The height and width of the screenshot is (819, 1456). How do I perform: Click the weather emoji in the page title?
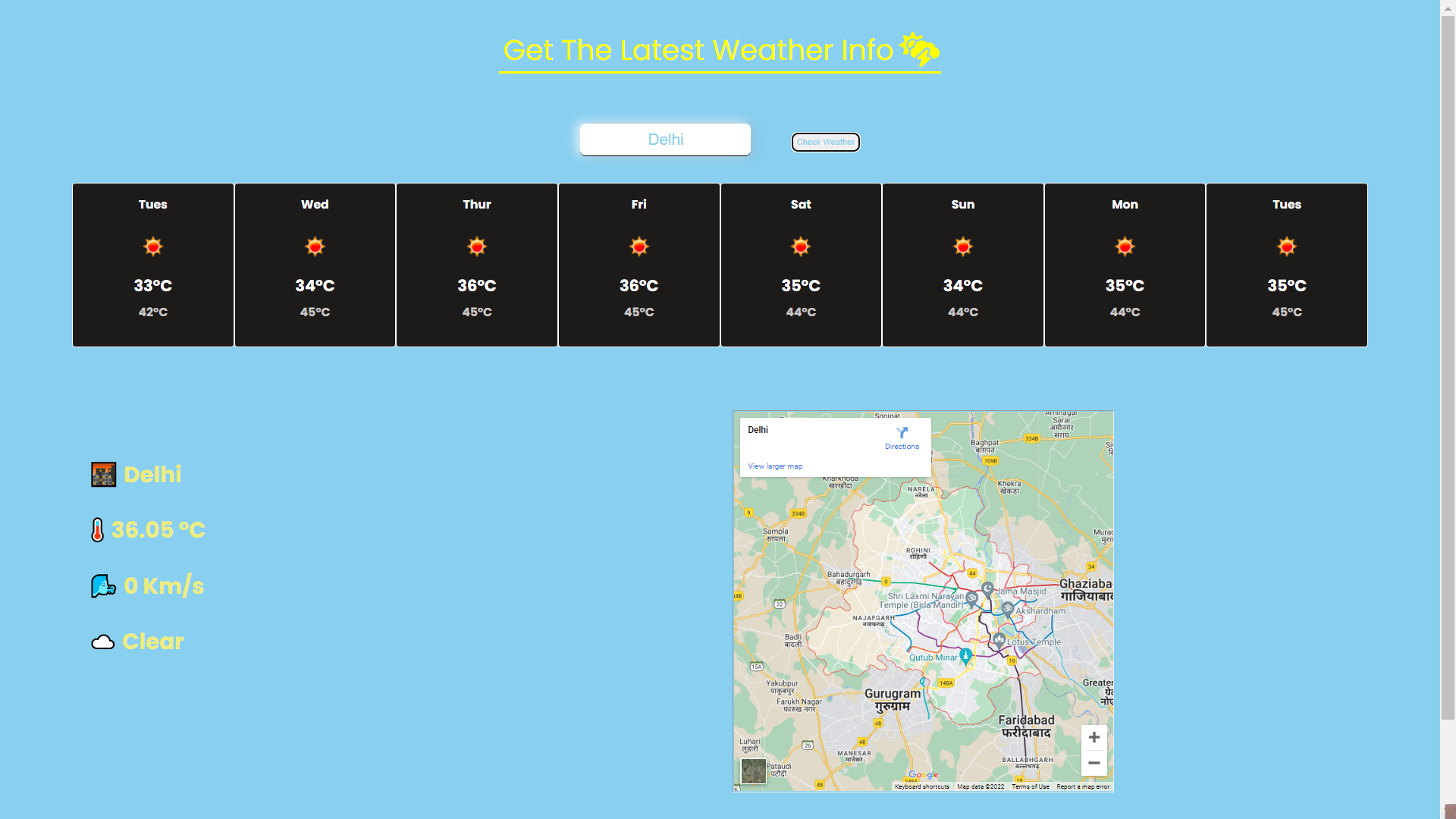(918, 49)
